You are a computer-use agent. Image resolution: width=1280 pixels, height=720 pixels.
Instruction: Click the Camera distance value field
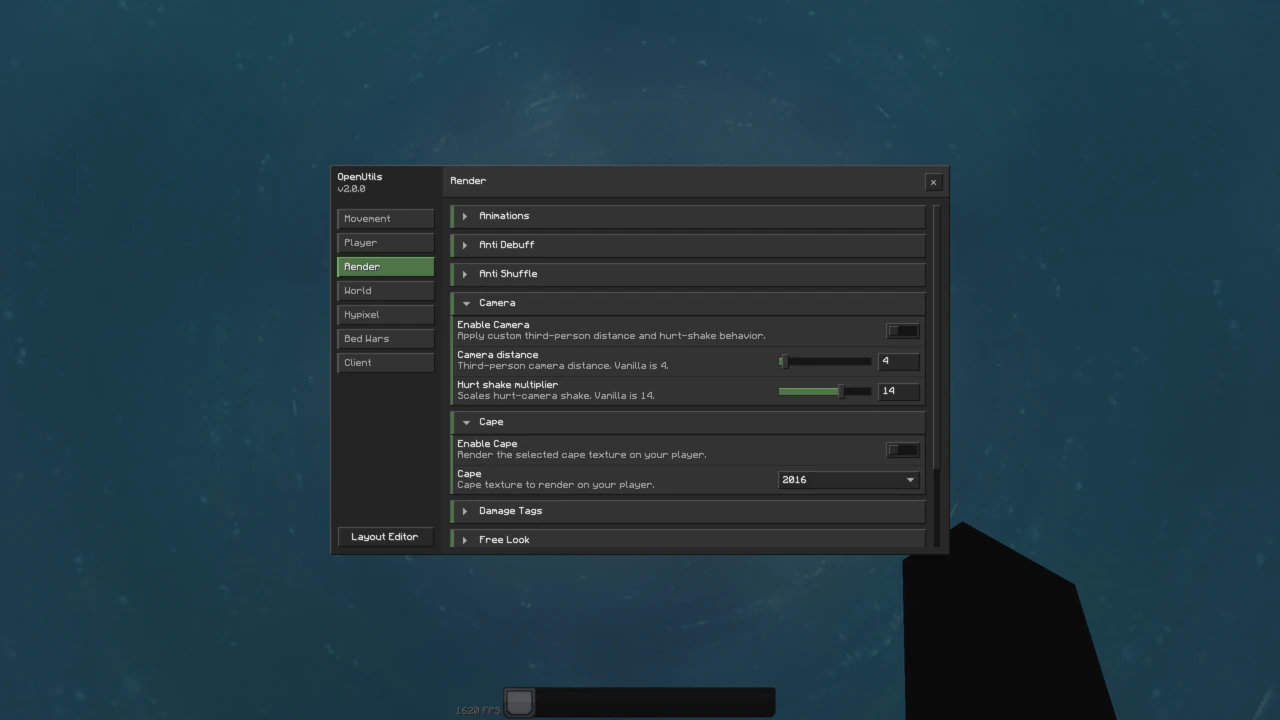pos(898,361)
